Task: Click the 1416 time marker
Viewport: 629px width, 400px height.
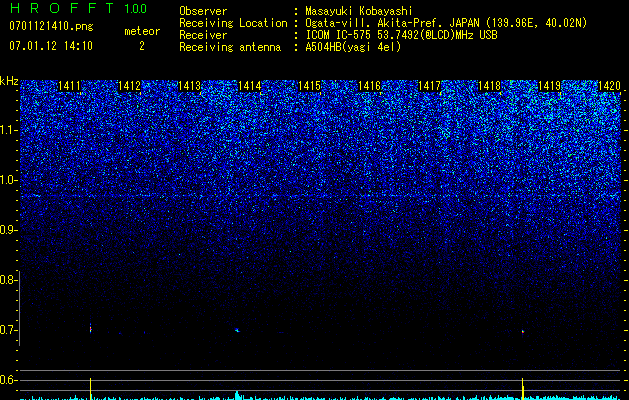Action: tap(369, 86)
